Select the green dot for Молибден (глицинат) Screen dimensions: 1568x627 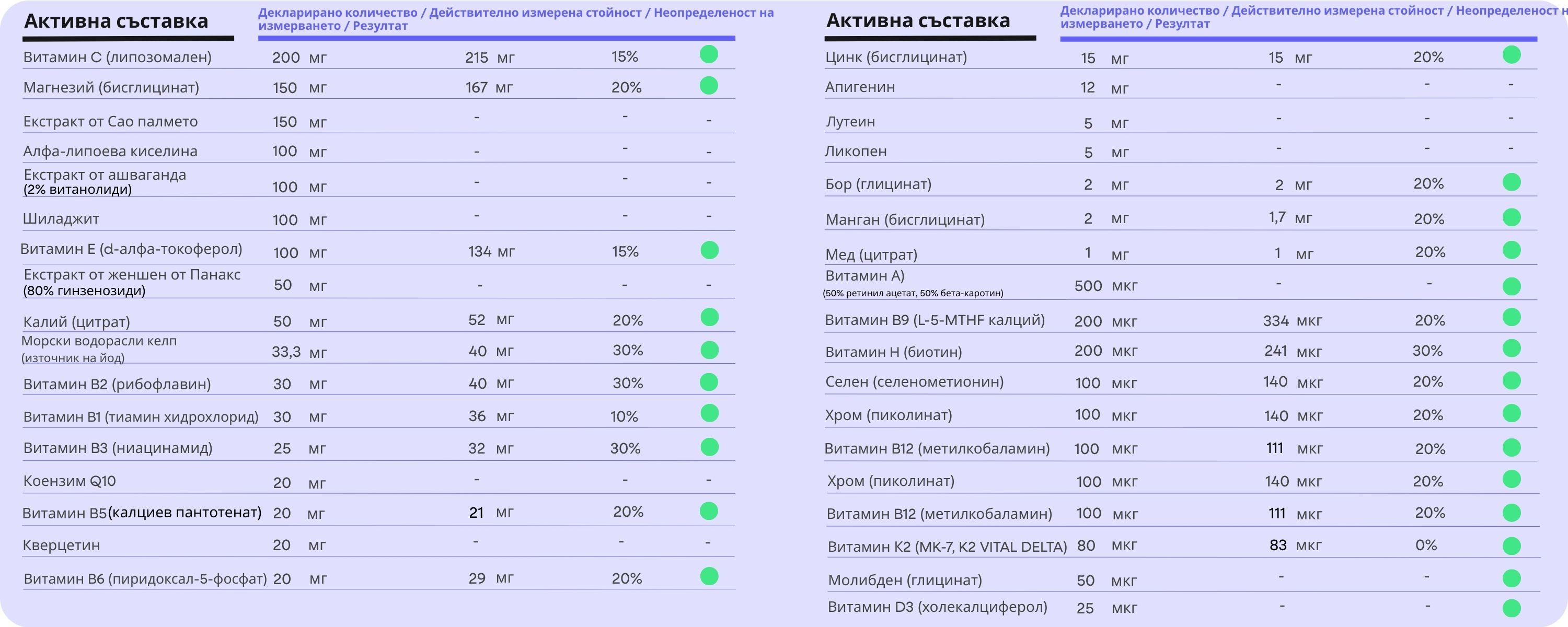(1512, 578)
